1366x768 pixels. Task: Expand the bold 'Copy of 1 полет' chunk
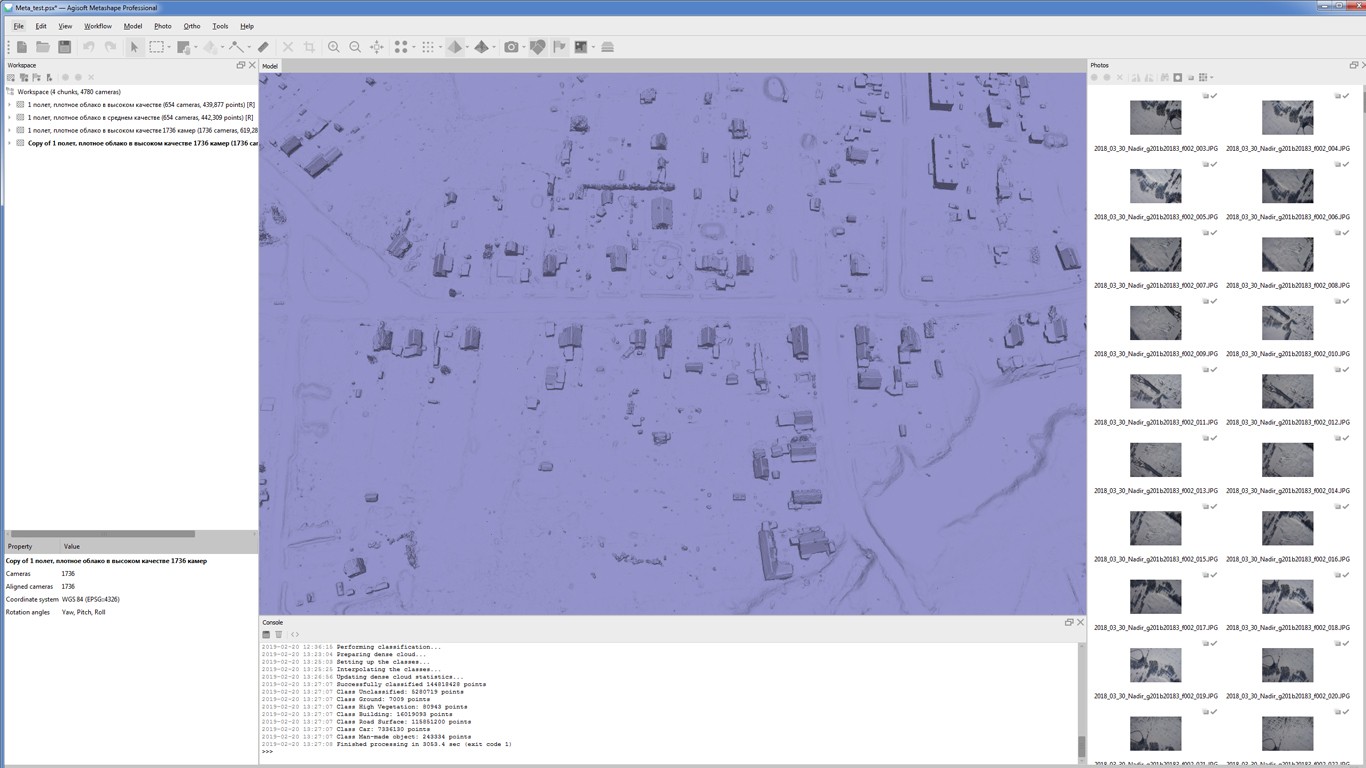pyautogui.click(x=10, y=143)
